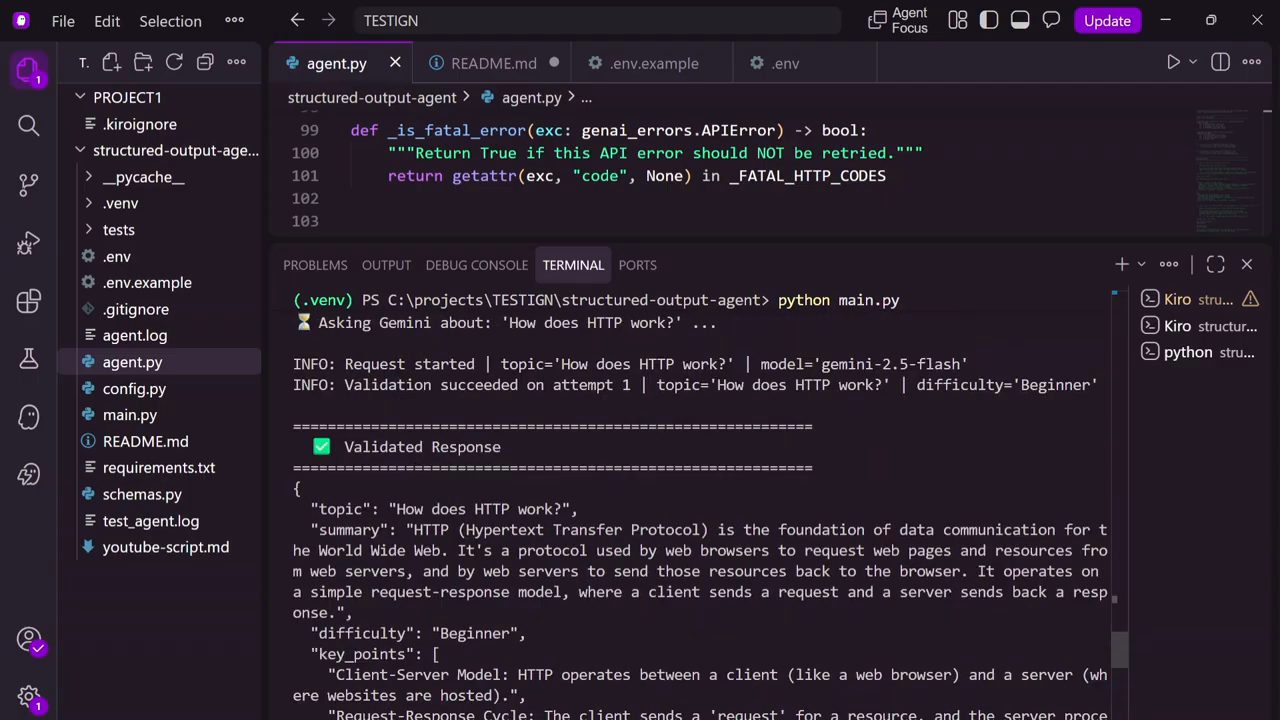
Task: Select the python terminal session
Action: pyautogui.click(x=1200, y=352)
